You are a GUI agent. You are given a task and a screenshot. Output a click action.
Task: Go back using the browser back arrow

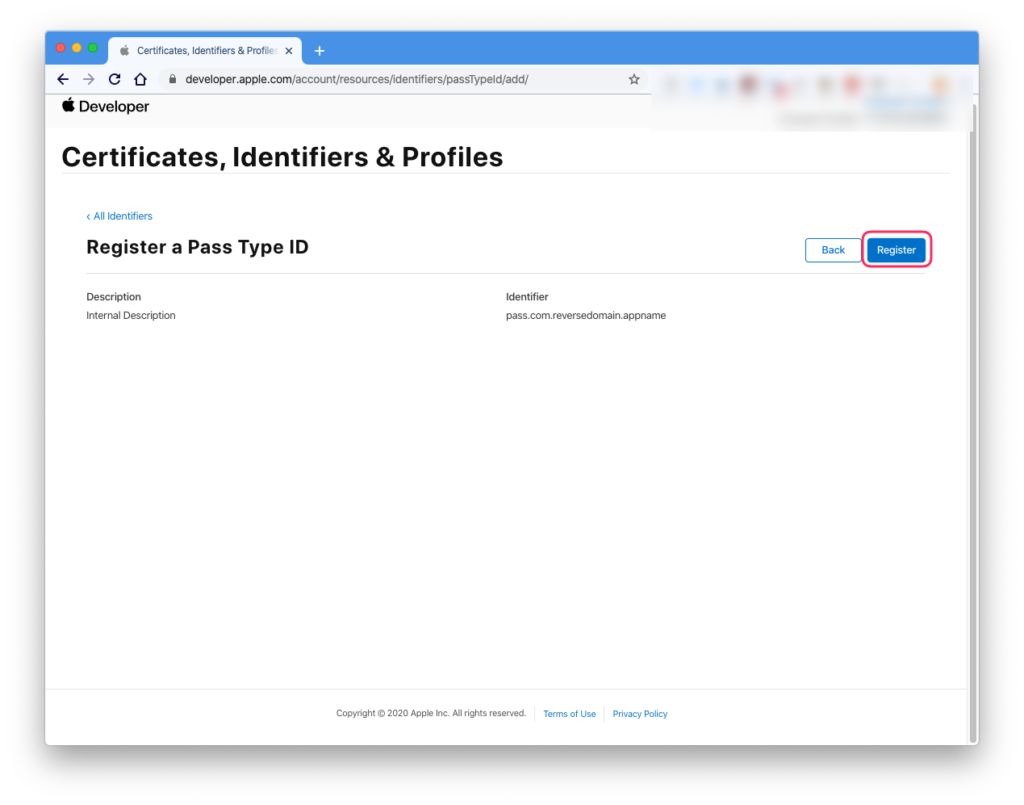[63, 79]
